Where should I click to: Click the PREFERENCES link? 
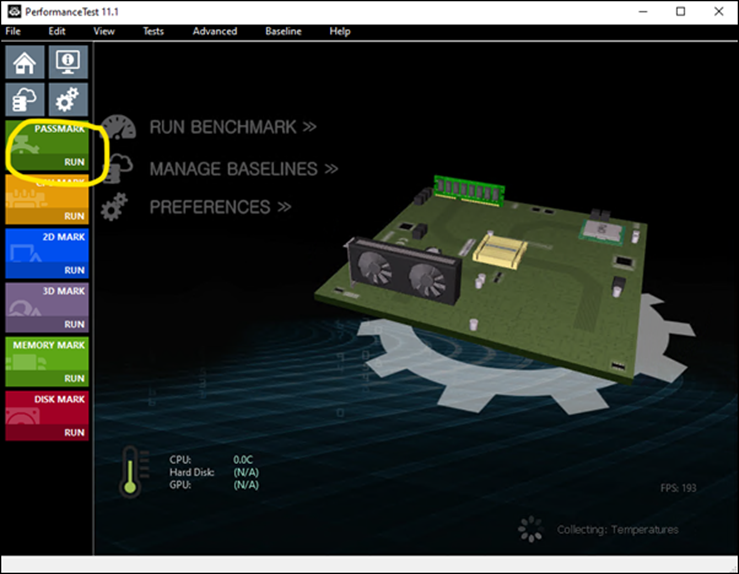tap(221, 207)
